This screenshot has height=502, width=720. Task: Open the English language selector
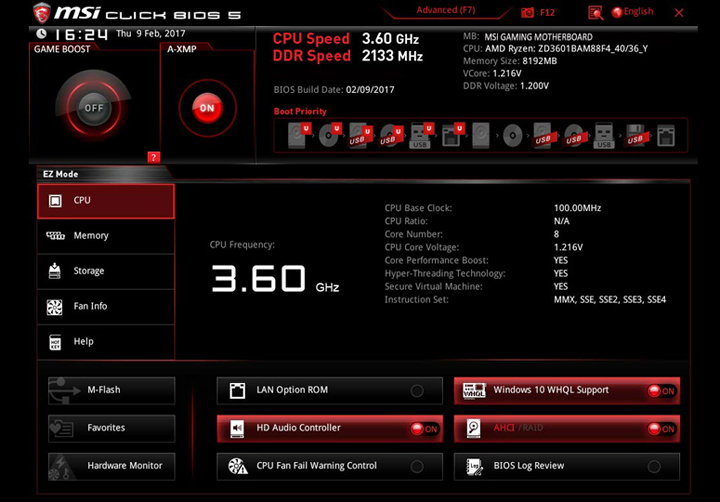click(632, 12)
